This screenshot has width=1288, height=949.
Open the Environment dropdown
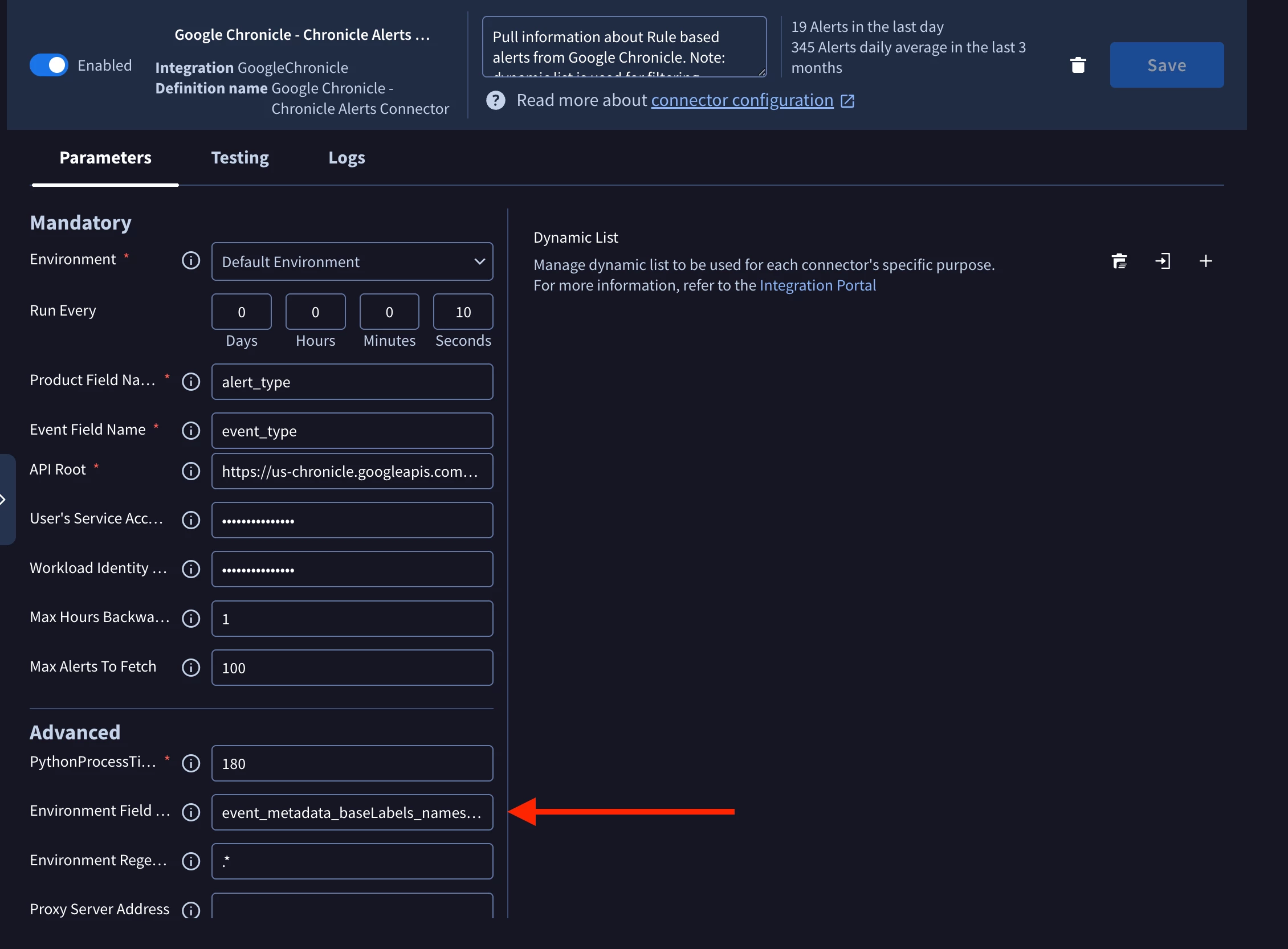(x=352, y=261)
